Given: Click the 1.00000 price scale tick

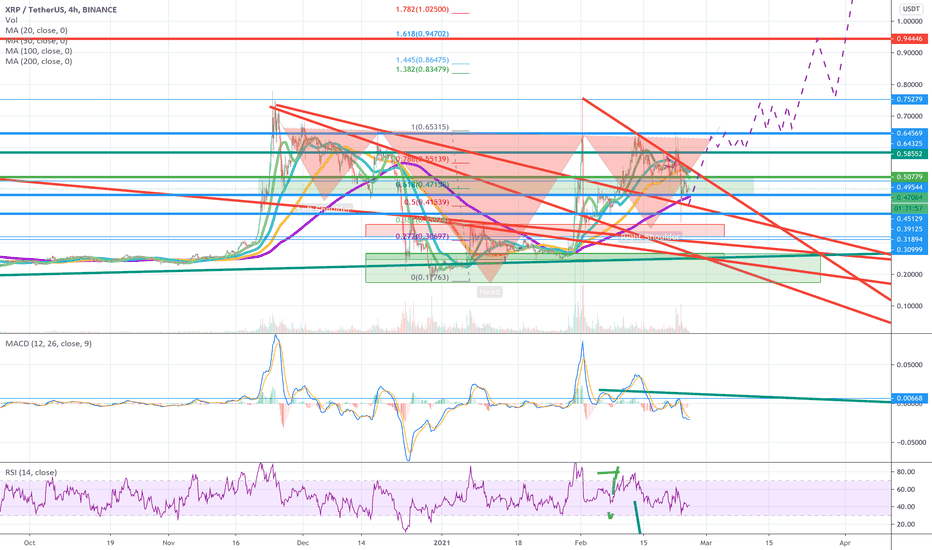Looking at the screenshot, I should (909, 21).
